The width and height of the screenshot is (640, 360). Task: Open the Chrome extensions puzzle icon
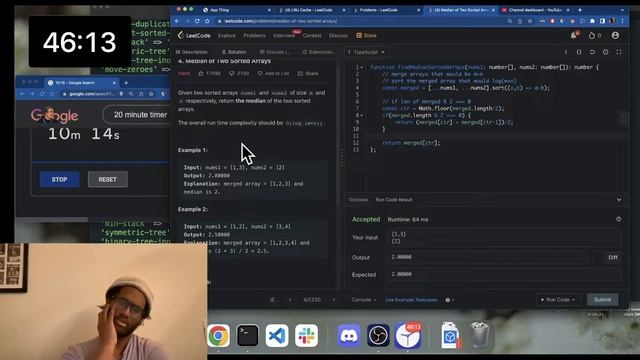(592, 21)
